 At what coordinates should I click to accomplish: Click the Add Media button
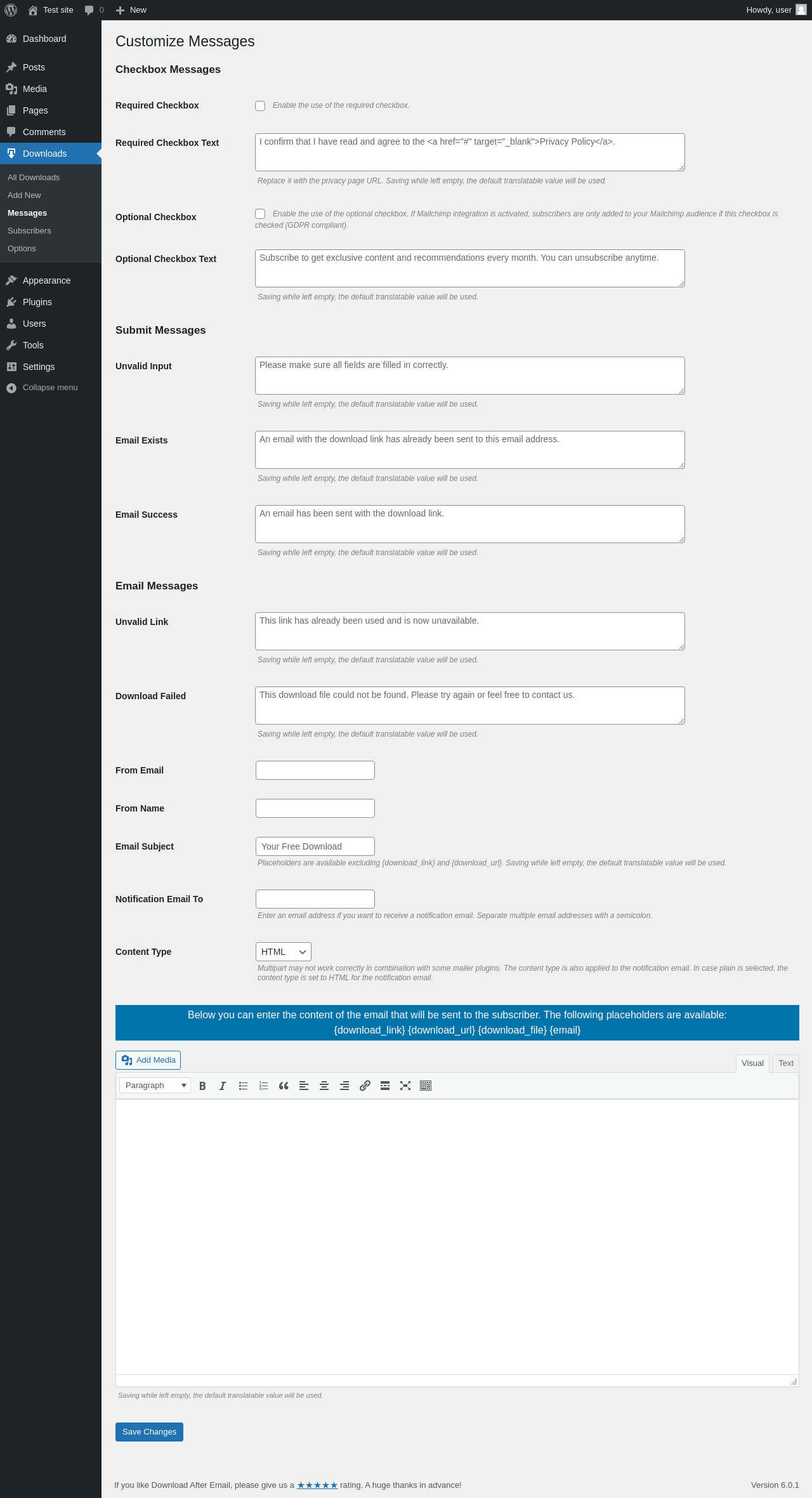148,1060
